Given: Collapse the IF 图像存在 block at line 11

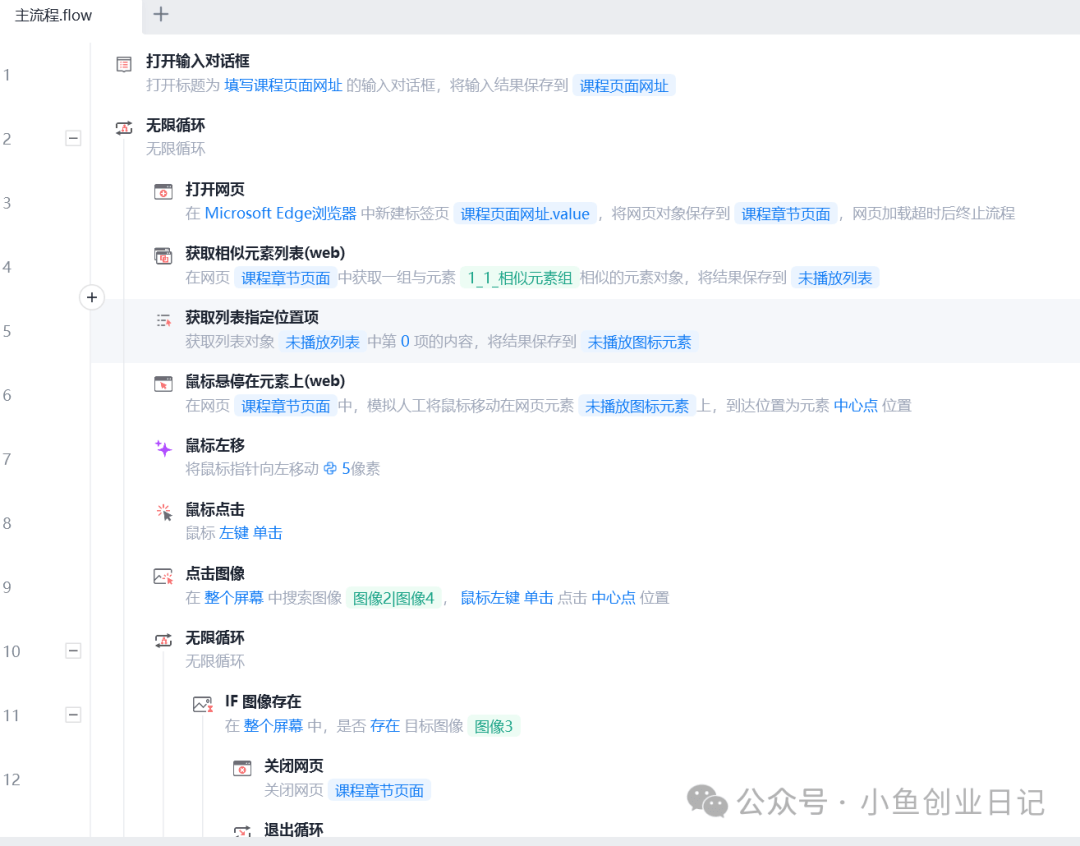Looking at the screenshot, I should pos(73,715).
